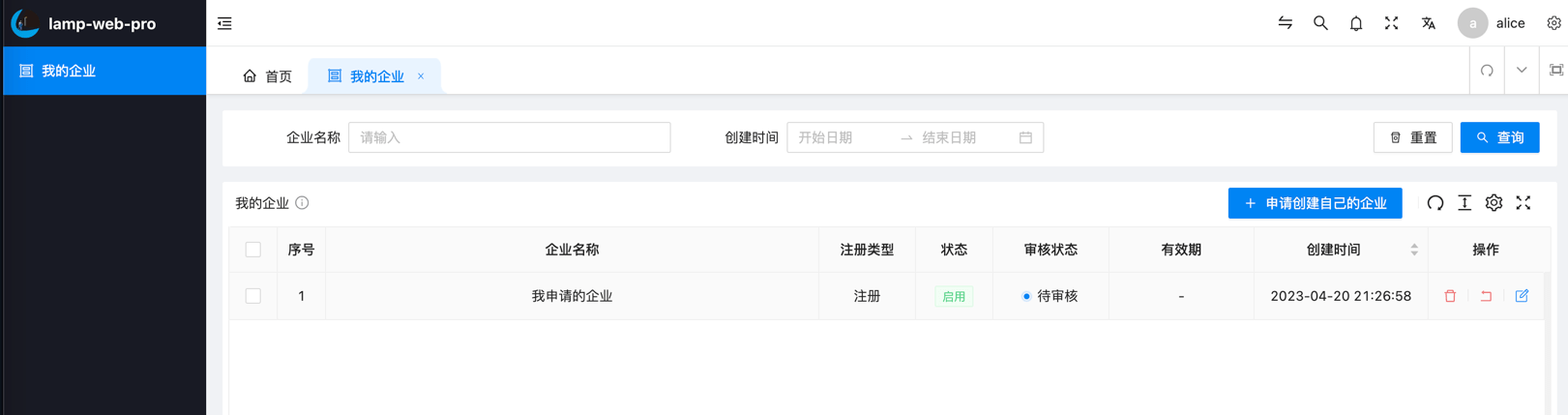Click the blue edit icon in row 1
The width and height of the screenshot is (1568, 415).
1522,296
